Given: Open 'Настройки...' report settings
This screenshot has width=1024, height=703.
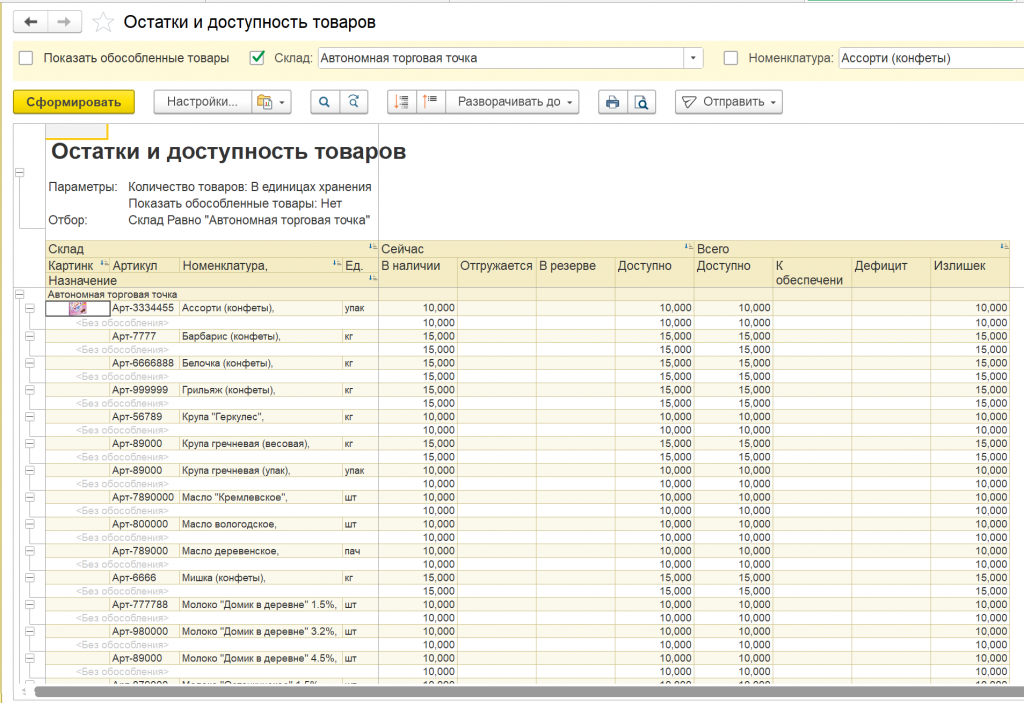Looking at the screenshot, I should (x=202, y=102).
